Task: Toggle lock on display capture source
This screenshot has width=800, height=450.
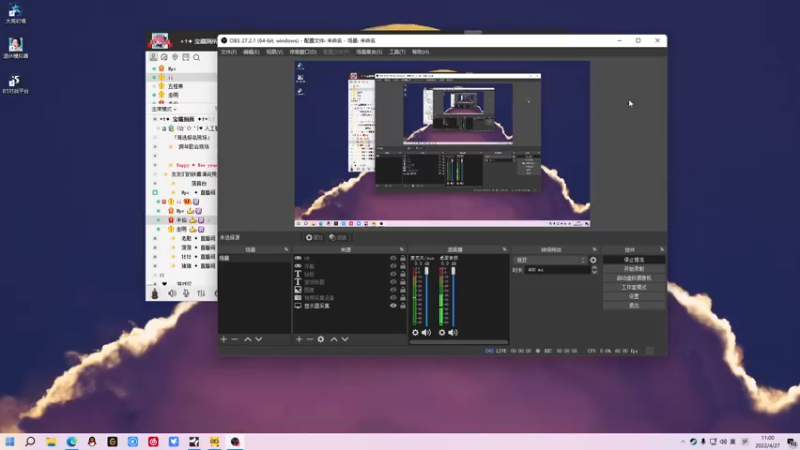Action: (403, 306)
